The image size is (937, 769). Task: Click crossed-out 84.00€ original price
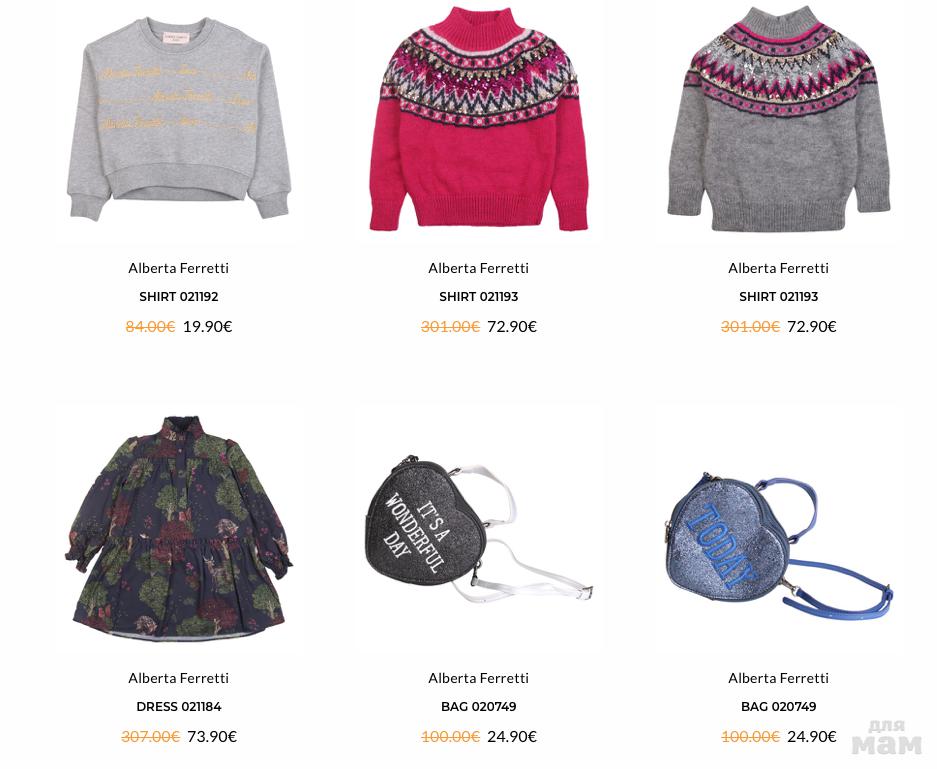point(150,326)
